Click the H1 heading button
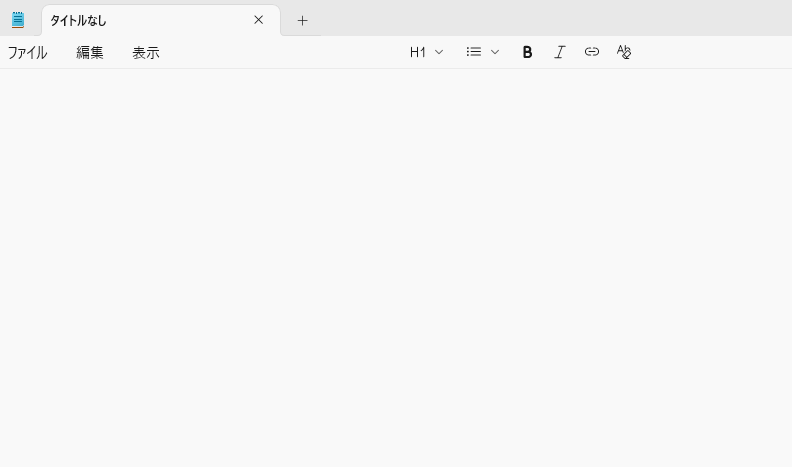The width and height of the screenshot is (792, 467). pyautogui.click(x=418, y=52)
